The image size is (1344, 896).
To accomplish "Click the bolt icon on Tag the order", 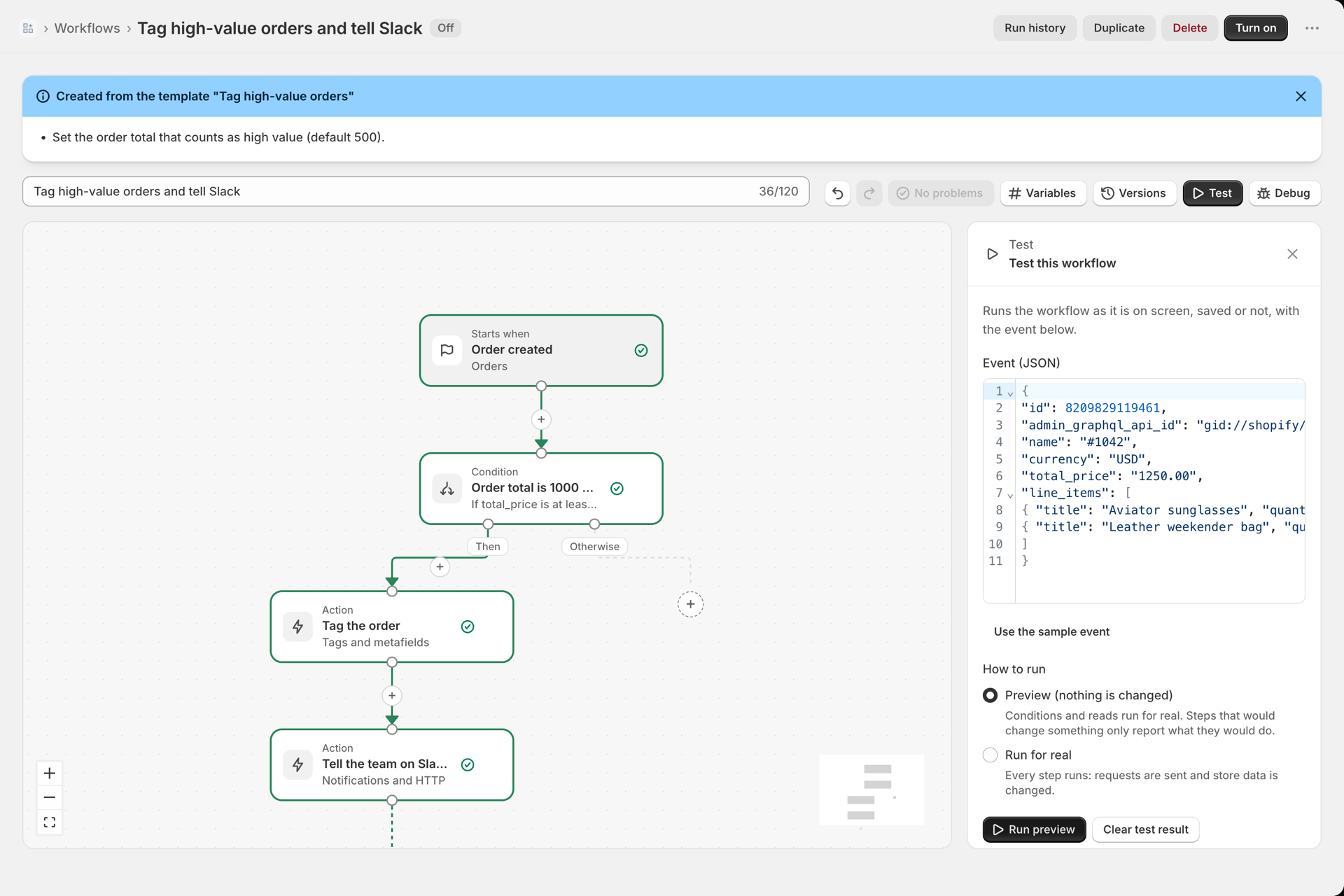I will click(297, 626).
